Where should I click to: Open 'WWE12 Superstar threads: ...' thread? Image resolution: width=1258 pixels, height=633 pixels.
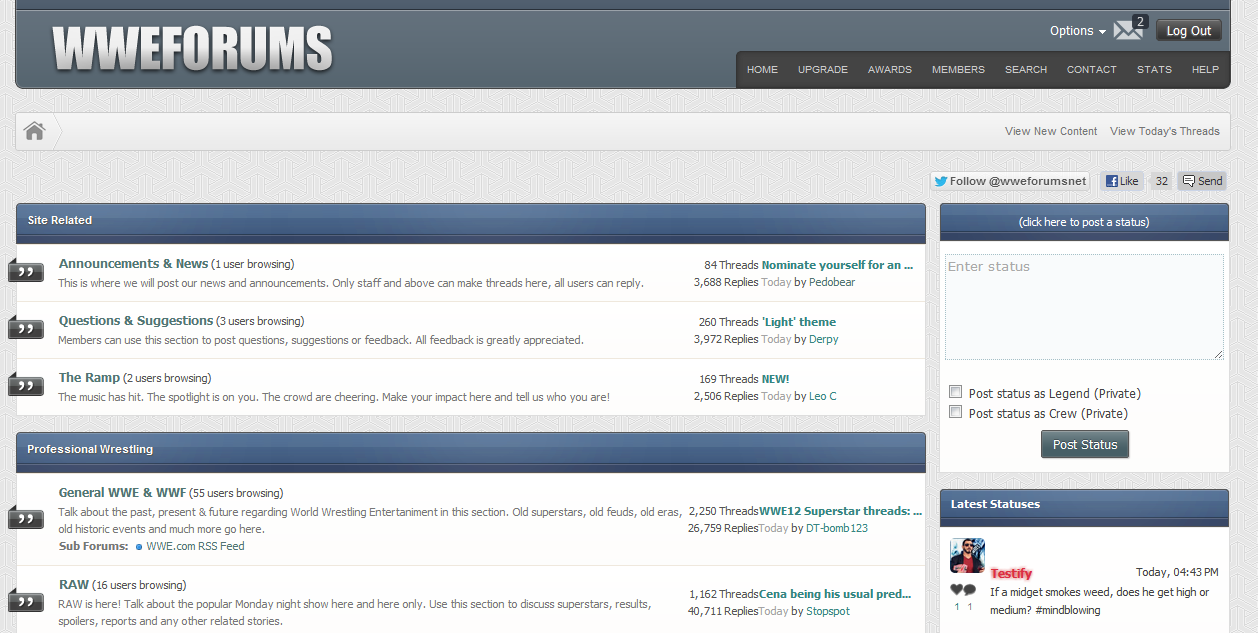[841, 511]
